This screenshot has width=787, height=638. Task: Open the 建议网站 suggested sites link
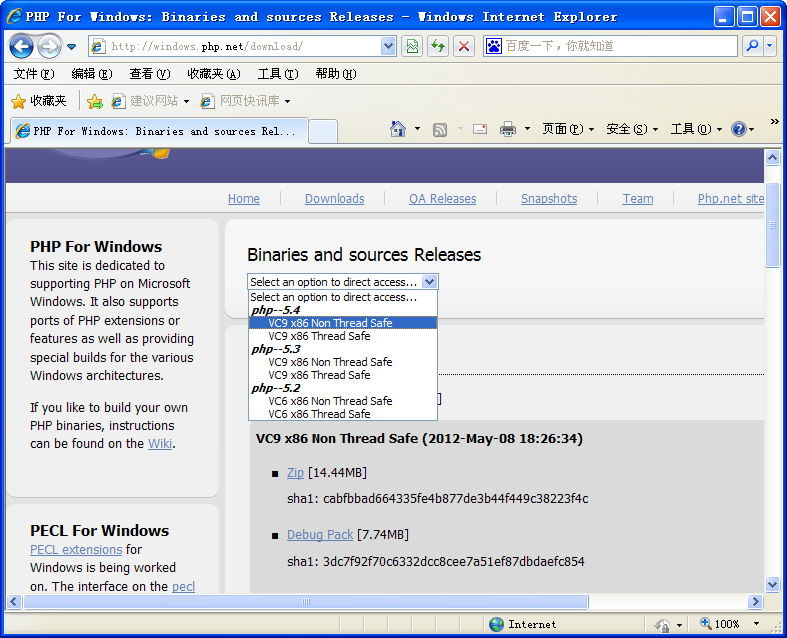coord(150,101)
